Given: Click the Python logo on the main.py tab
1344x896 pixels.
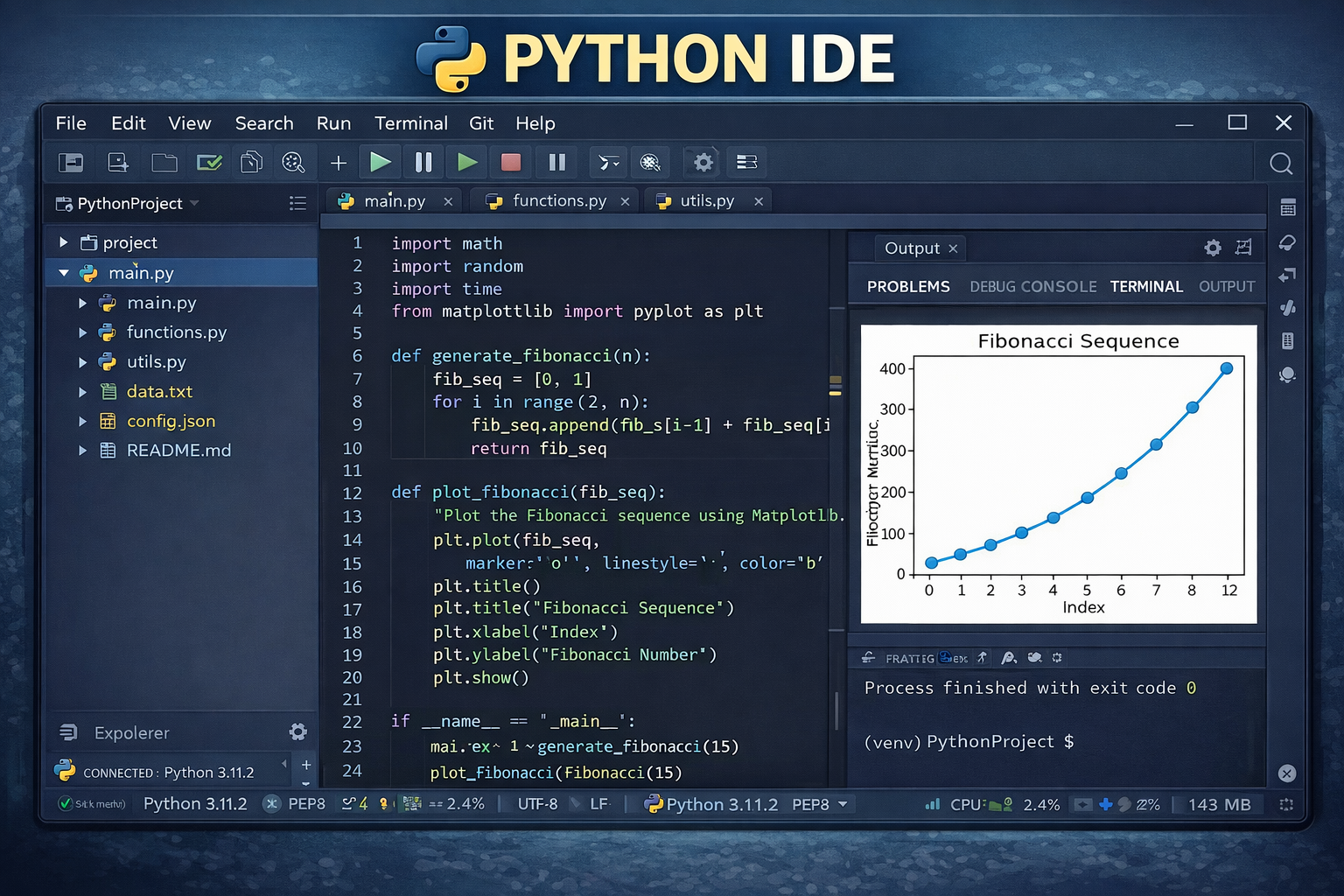Looking at the screenshot, I should [346, 200].
